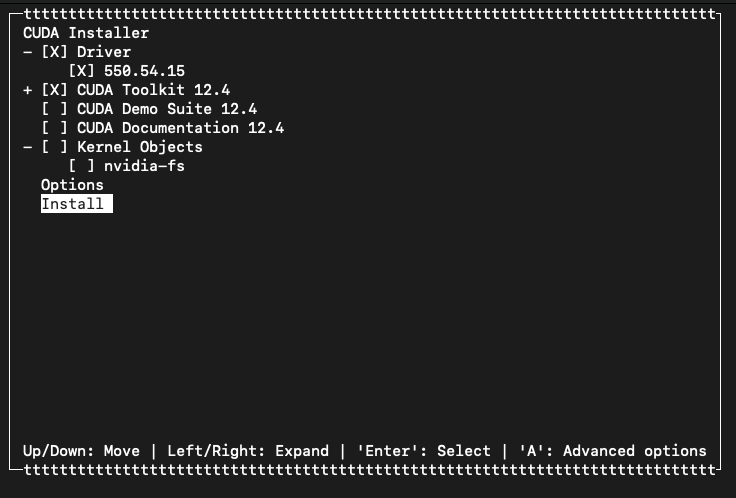Enable the CUDA Demo Suite 12.4 checkbox

[54, 109]
